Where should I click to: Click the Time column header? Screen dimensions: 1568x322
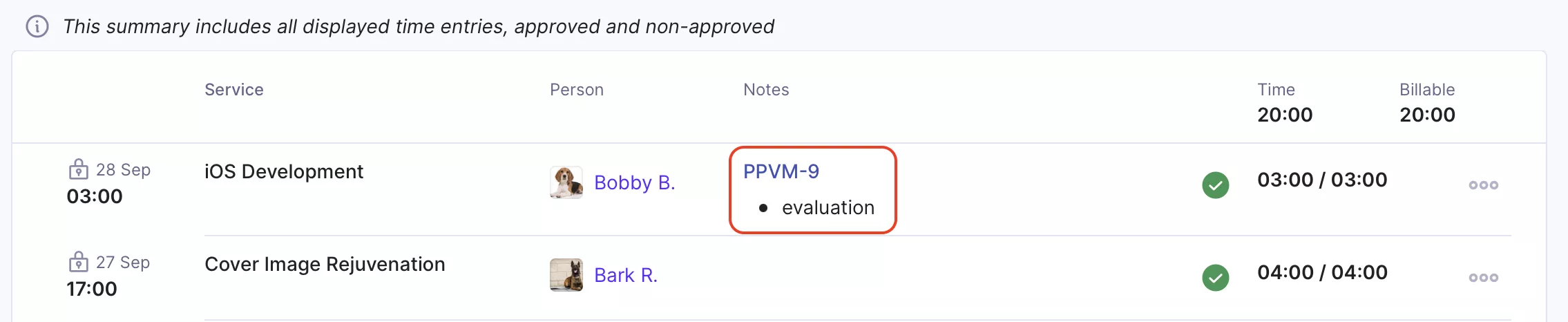(1276, 90)
